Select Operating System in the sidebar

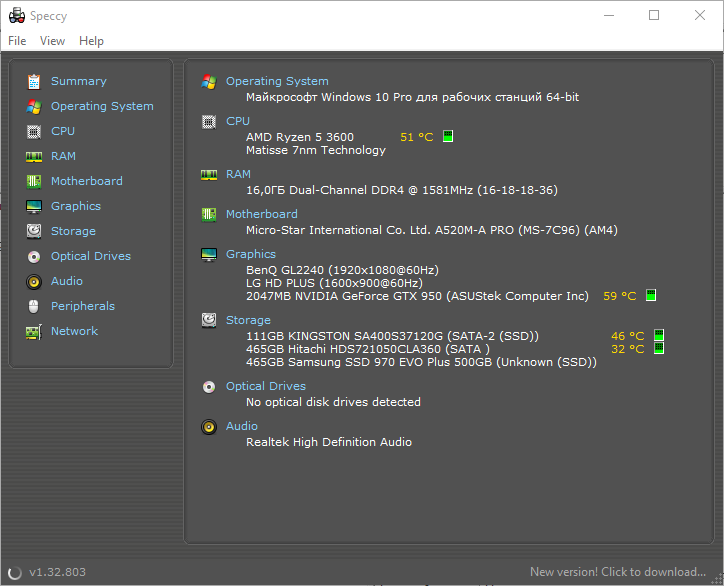pos(102,106)
